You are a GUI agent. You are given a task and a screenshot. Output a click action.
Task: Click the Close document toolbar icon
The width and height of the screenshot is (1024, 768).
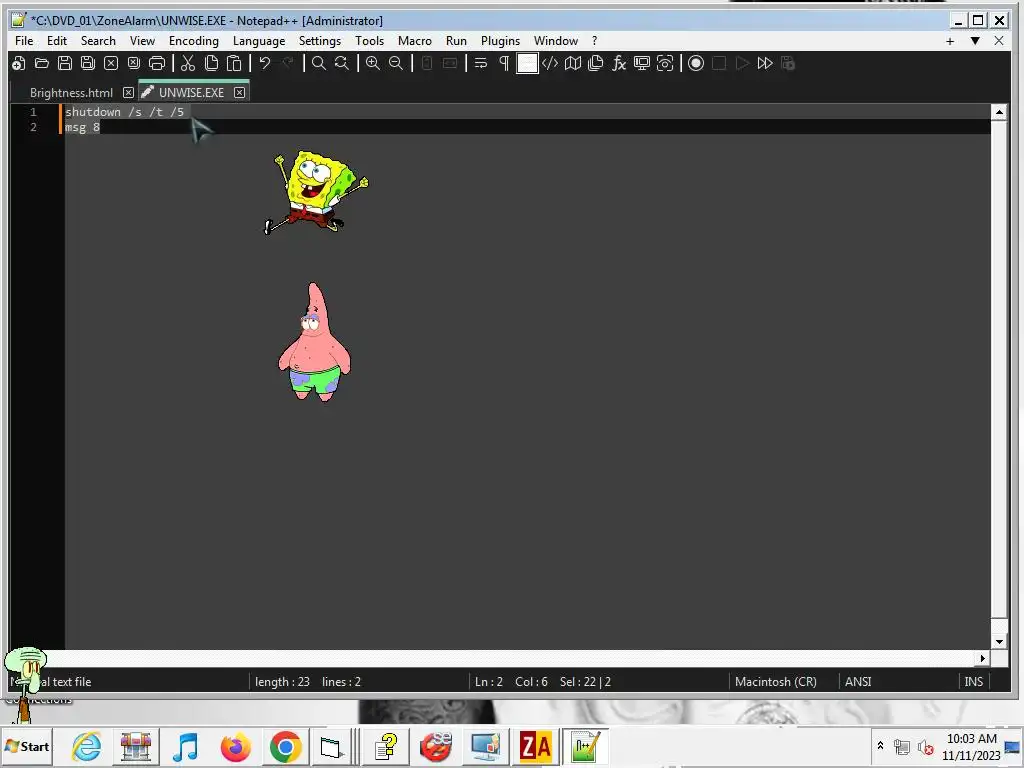pyautogui.click(x=111, y=63)
